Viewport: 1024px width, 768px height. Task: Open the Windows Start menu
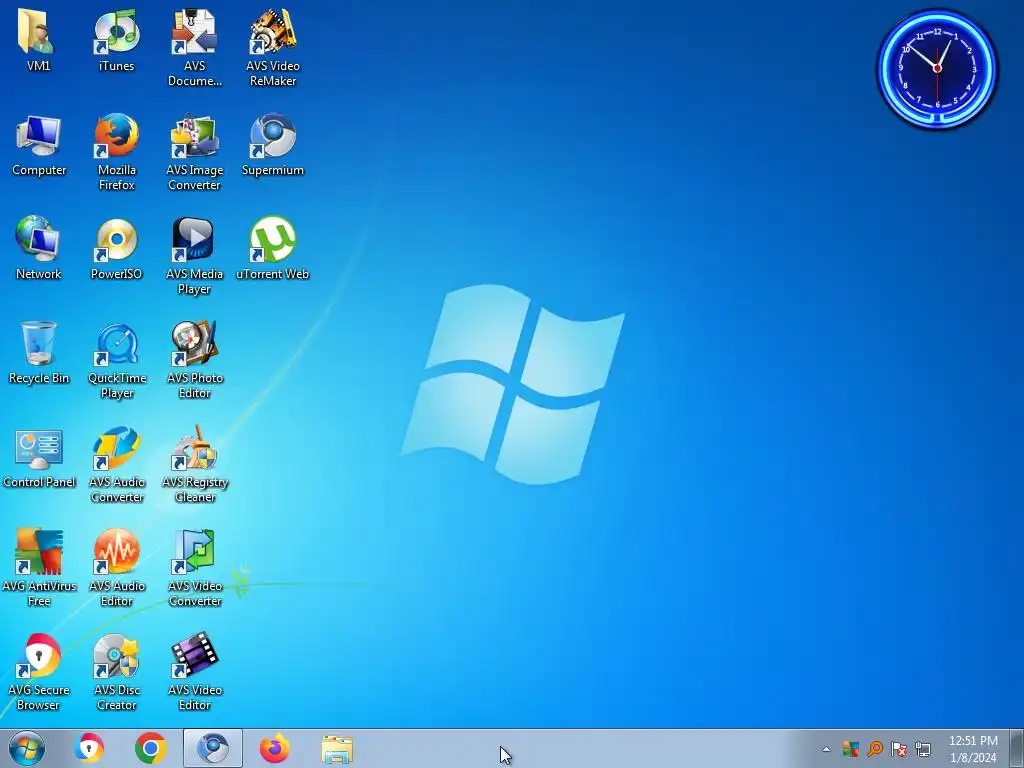tap(27, 748)
